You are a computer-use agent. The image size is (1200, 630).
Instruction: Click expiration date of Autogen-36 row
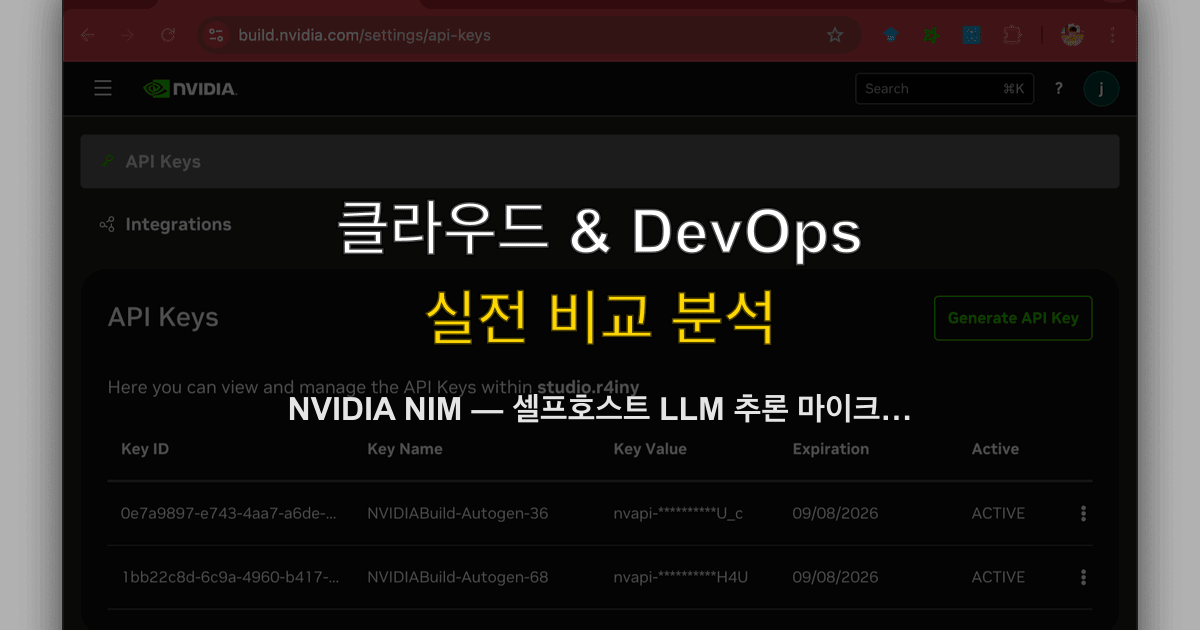point(836,514)
